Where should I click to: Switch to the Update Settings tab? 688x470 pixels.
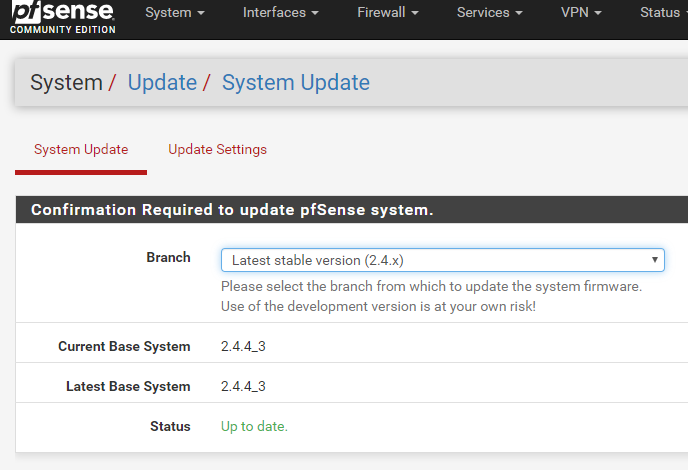pyautogui.click(x=217, y=150)
